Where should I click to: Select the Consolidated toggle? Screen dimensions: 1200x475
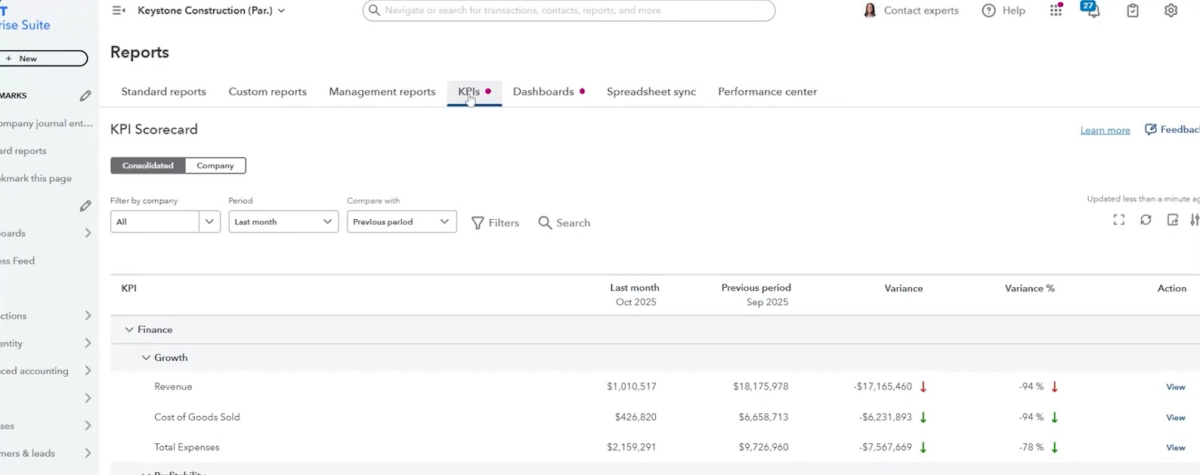pos(148,166)
